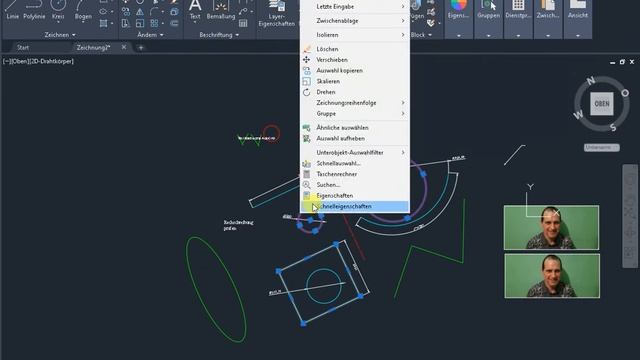The image size is (640, 360).
Task: Expand the arrow below Dienstprogramme panel
Action: [518, 36]
